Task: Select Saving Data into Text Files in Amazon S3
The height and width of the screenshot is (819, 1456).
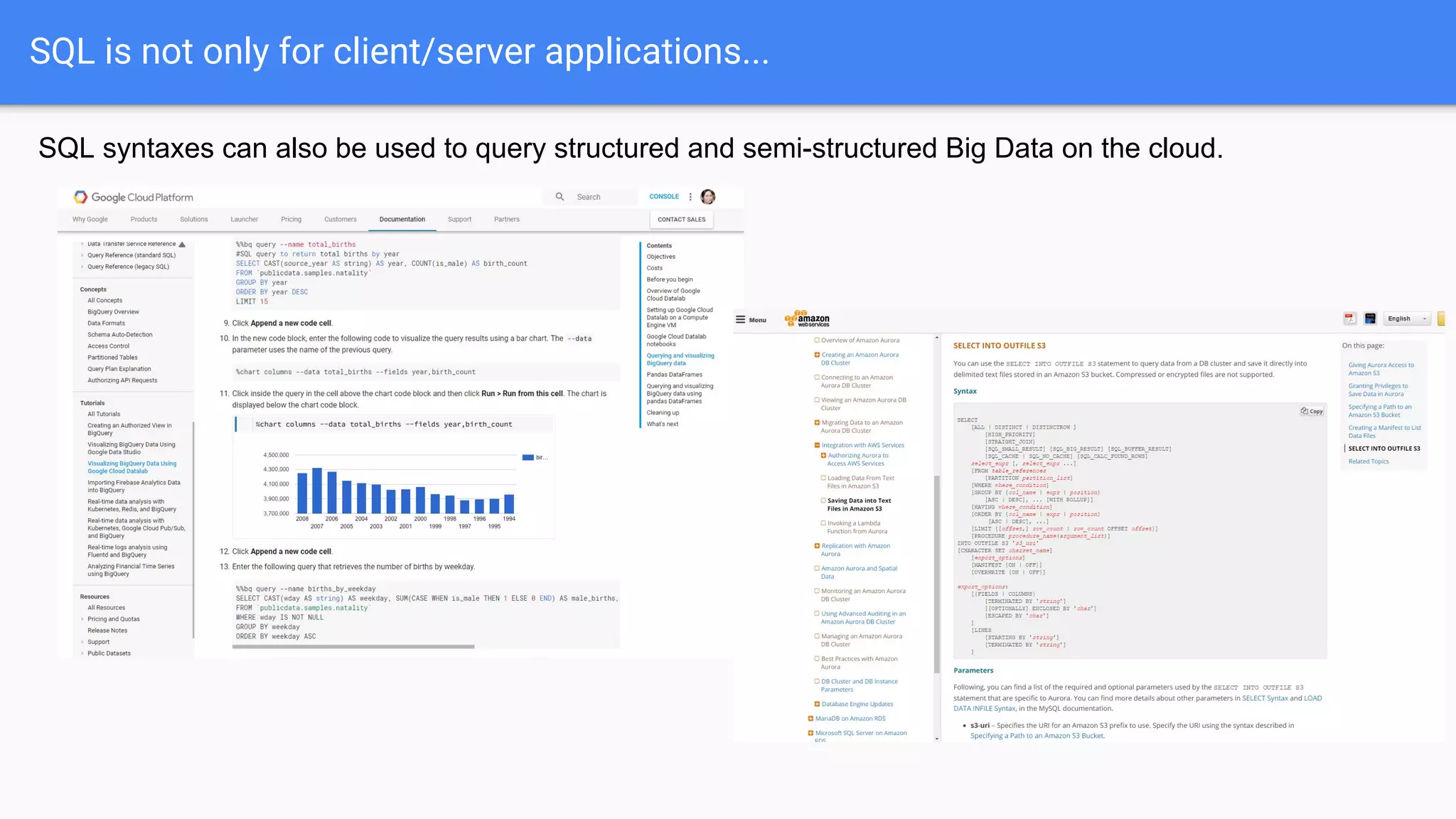Action: pyautogui.click(x=859, y=505)
